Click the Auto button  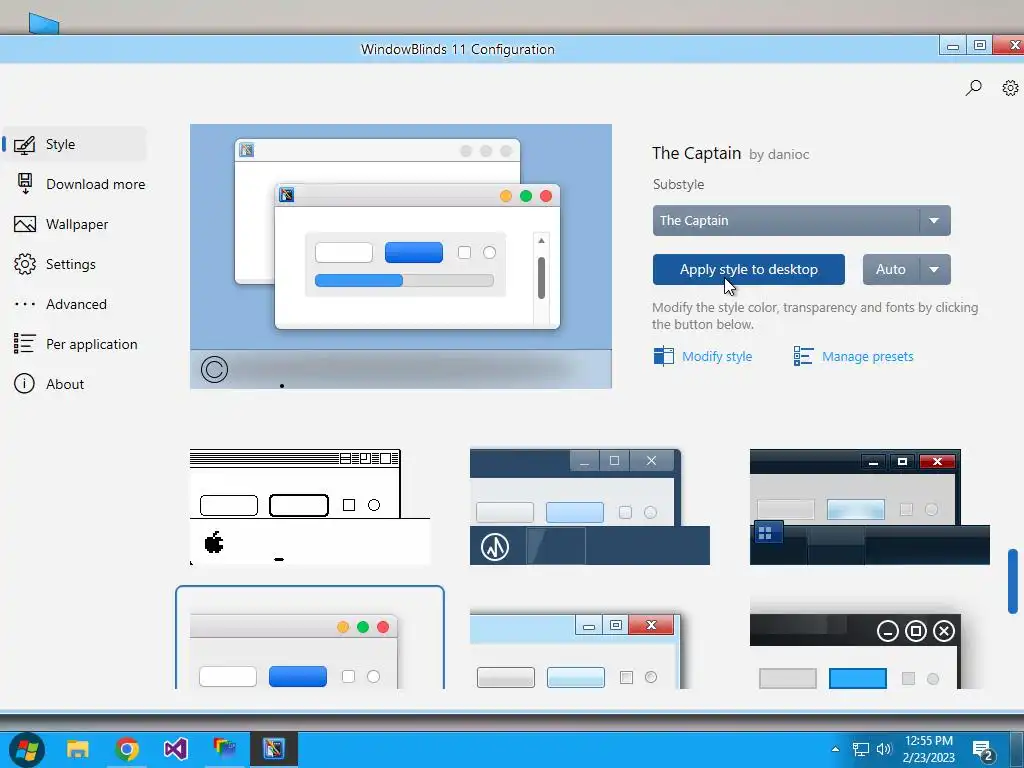point(891,270)
